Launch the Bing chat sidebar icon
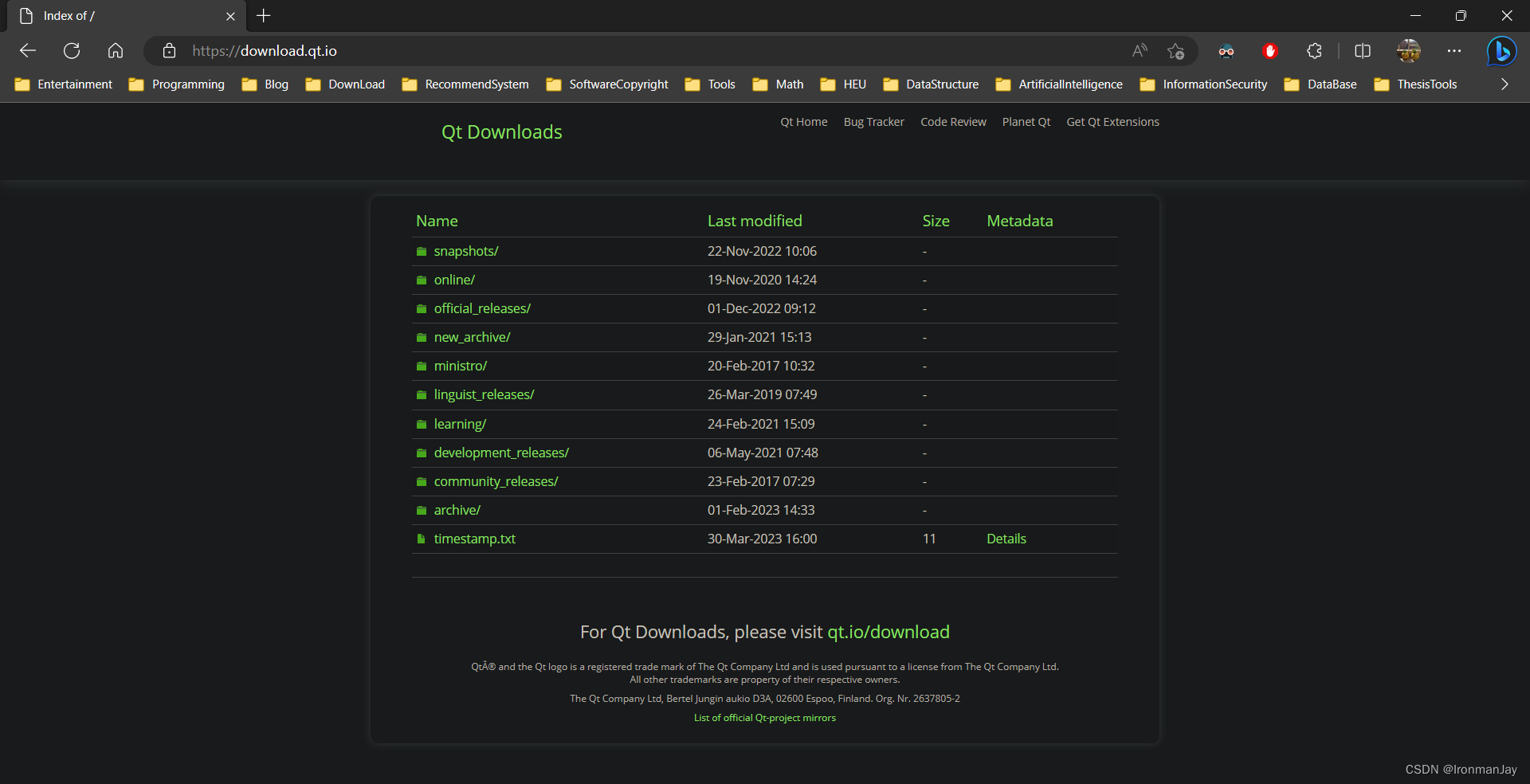The height and width of the screenshot is (784, 1530). tap(1502, 51)
